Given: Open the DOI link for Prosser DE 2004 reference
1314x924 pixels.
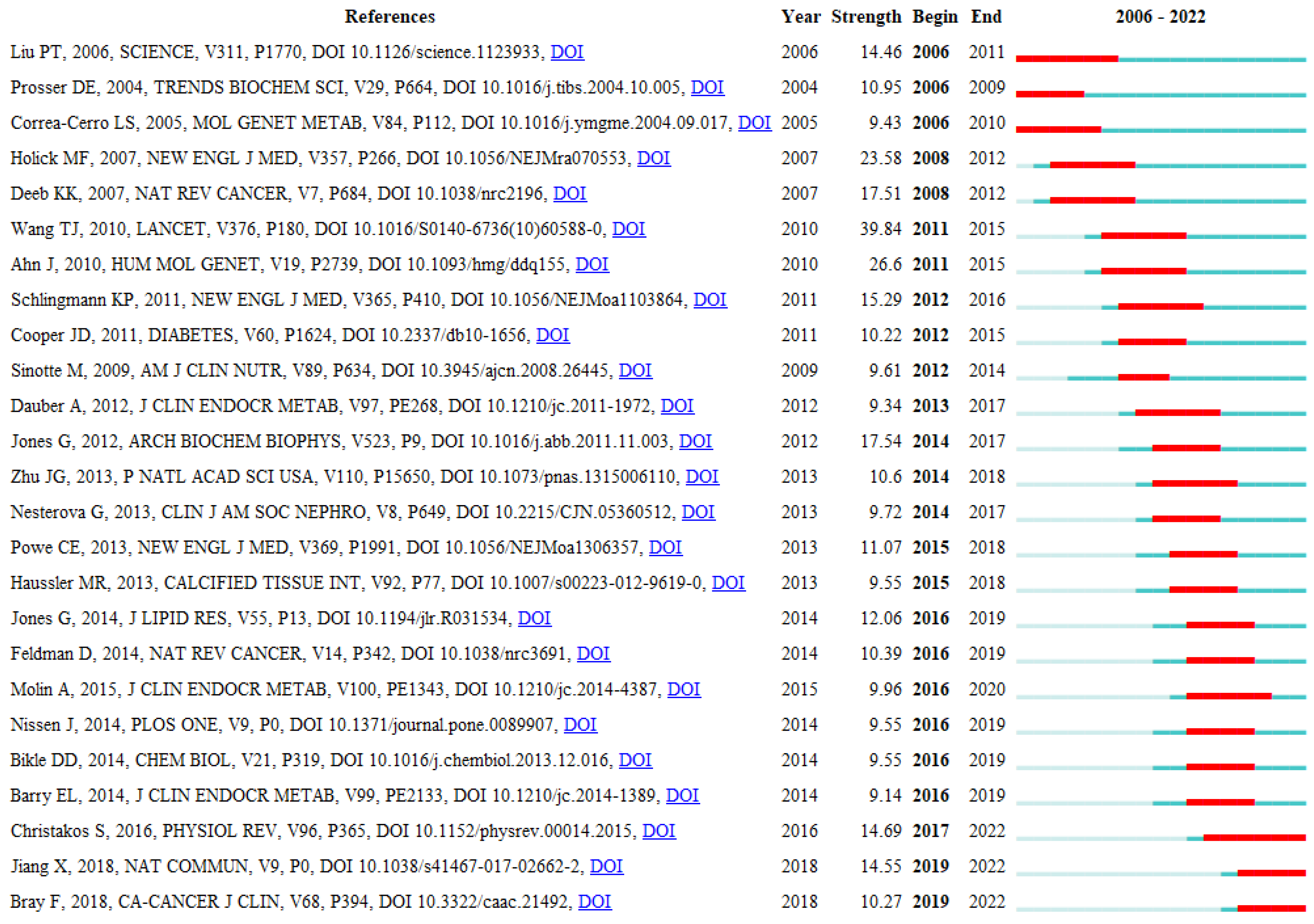Looking at the screenshot, I should [707, 88].
